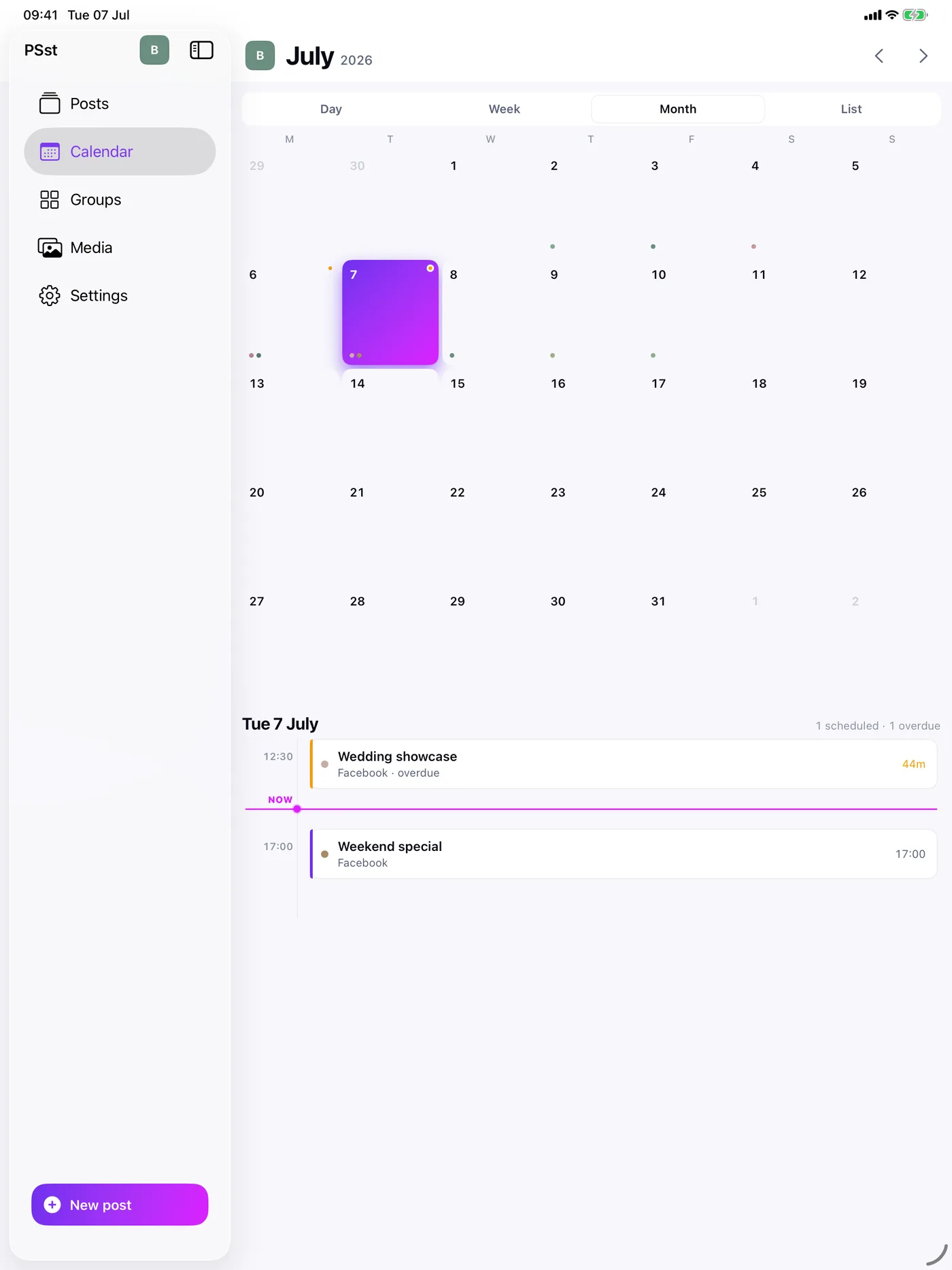Screen dimensions: 952x1270
Task: Switch to the List view tab
Action: pos(851,109)
